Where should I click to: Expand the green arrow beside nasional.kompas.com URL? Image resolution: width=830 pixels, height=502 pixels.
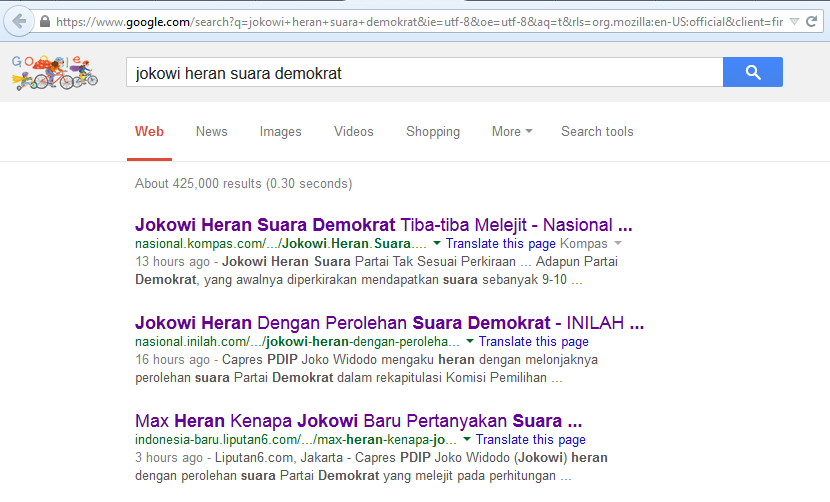point(437,243)
